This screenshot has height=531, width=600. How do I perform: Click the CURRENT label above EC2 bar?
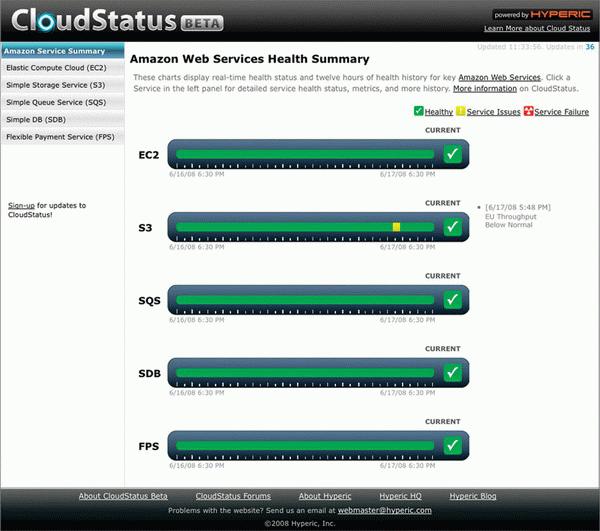[442, 130]
